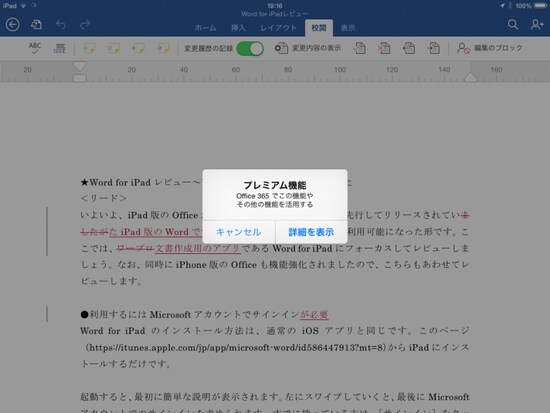Select the first-line indent marker on ruler
This screenshot has width=550, height=413.
(x=80, y=66)
